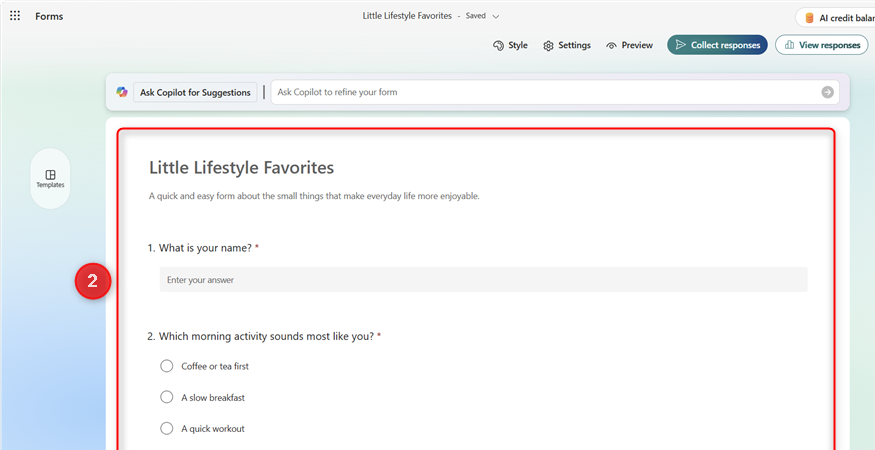Click the Collect responses button

717,45
